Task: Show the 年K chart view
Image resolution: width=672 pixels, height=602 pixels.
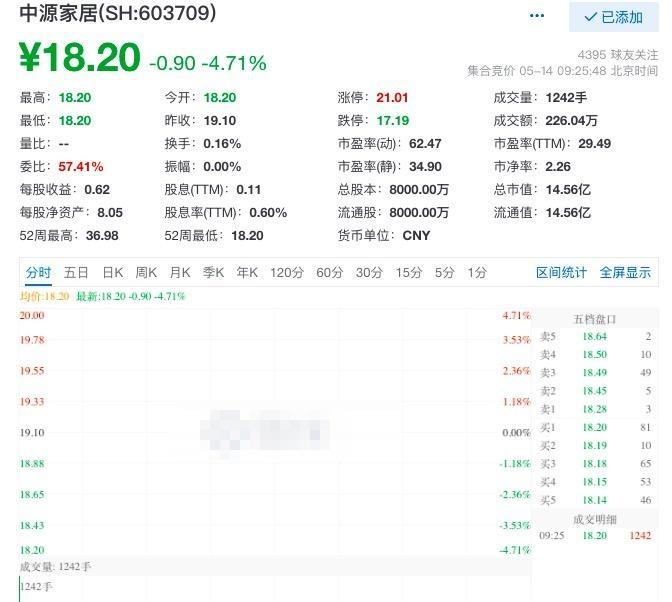Action: pos(247,273)
